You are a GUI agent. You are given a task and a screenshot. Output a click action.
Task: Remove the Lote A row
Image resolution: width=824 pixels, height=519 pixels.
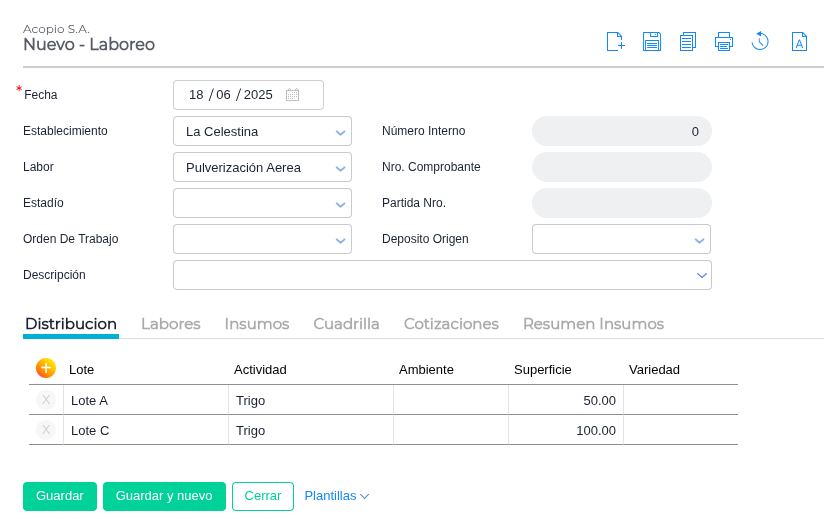pyautogui.click(x=46, y=400)
